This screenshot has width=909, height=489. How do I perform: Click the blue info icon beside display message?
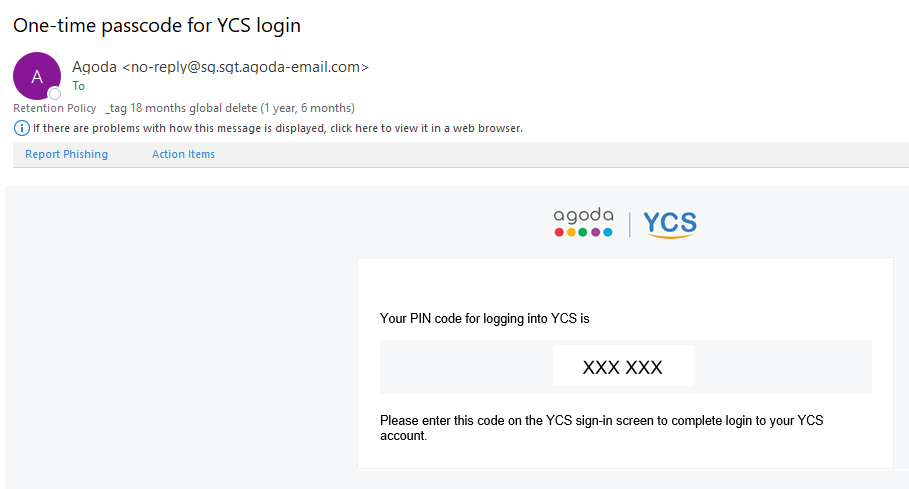(21, 128)
